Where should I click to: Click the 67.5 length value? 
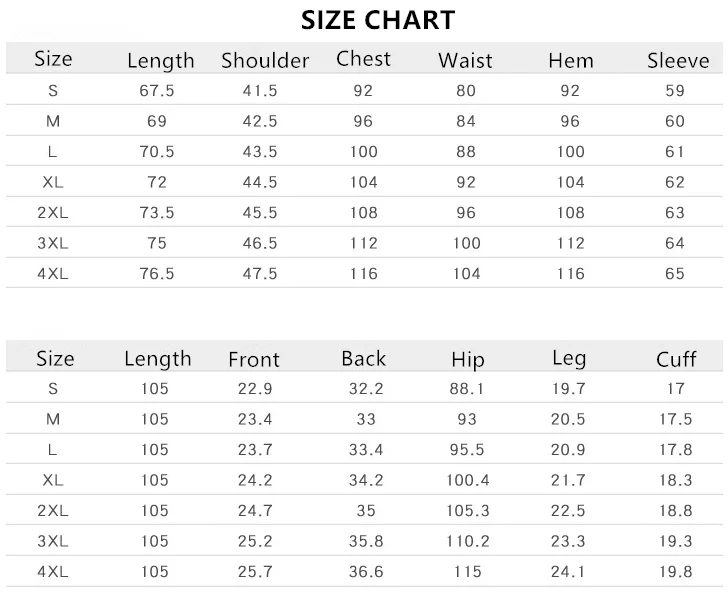pyautogui.click(x=158, y=91)
